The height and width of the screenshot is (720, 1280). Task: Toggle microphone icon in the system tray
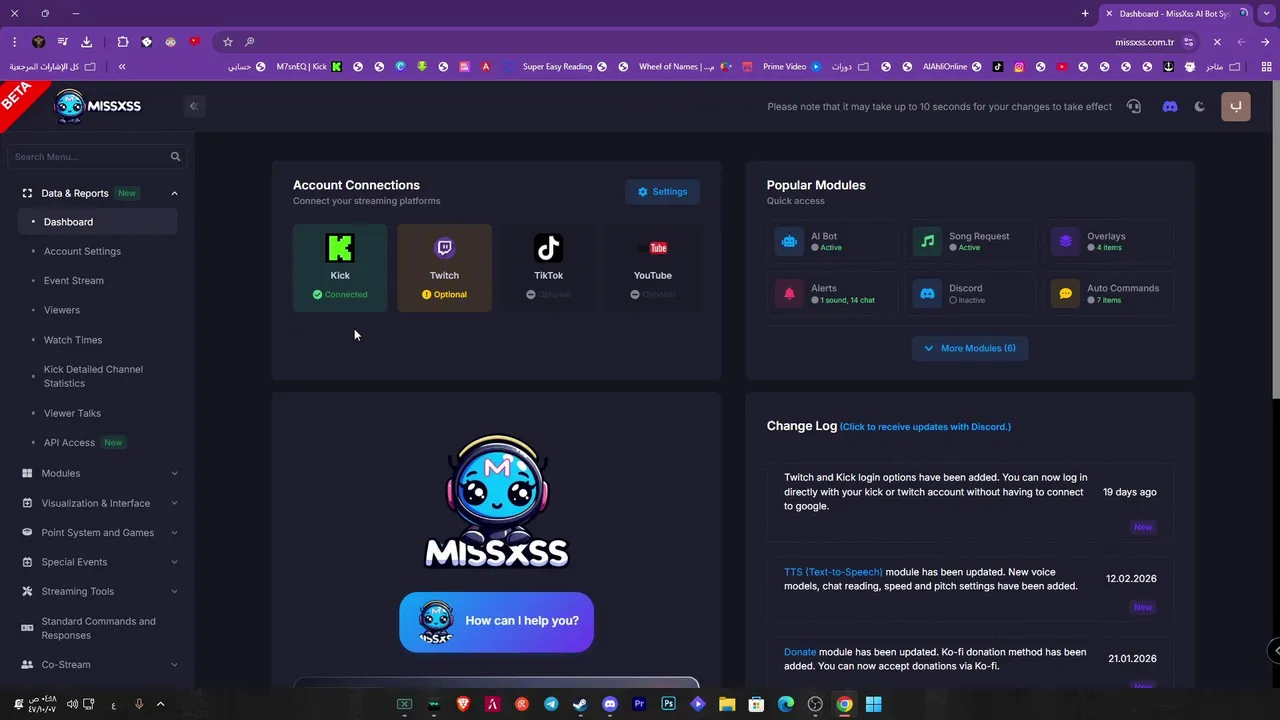139,704
